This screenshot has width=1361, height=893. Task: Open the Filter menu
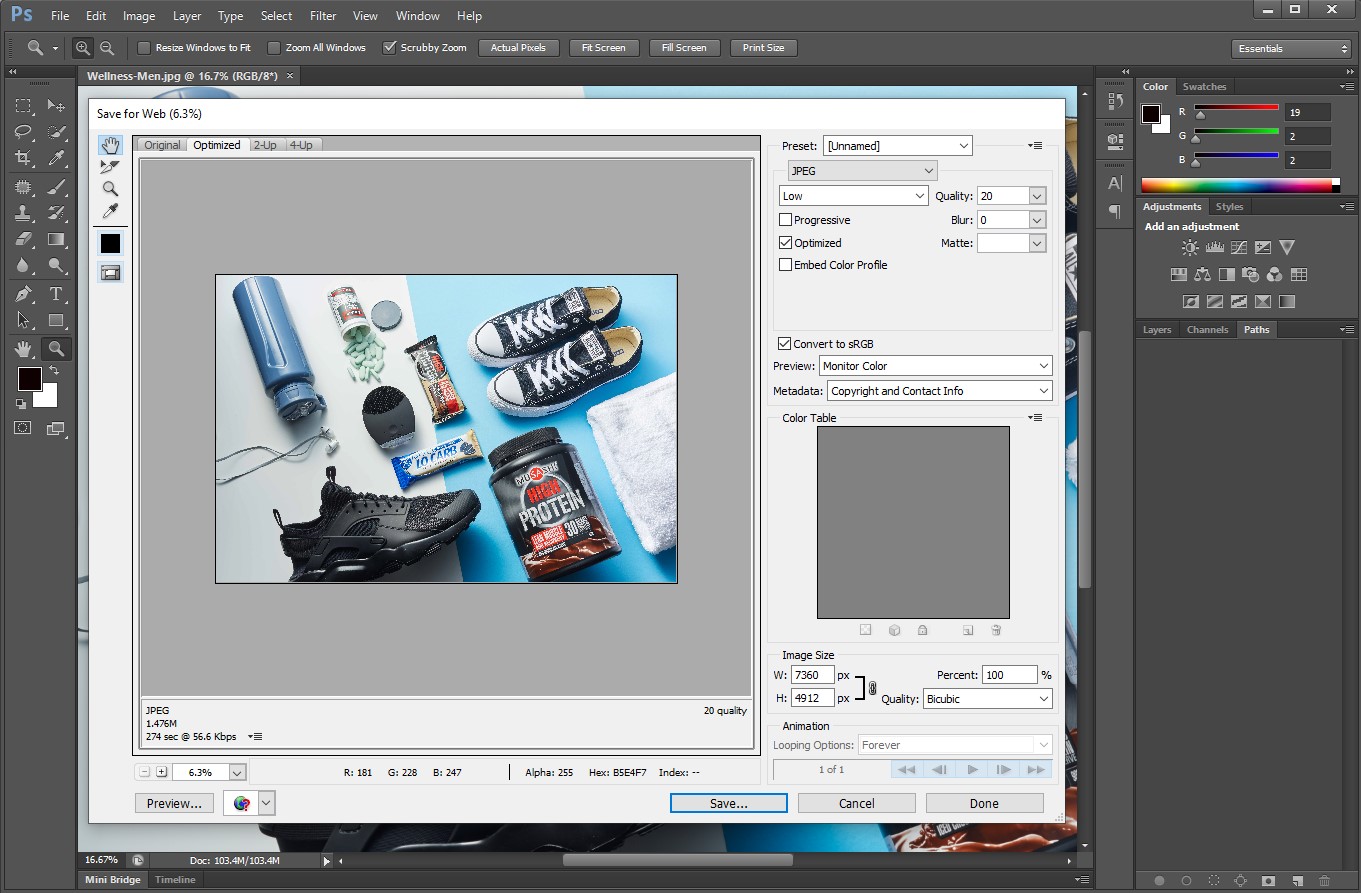[x=322, y=15]
